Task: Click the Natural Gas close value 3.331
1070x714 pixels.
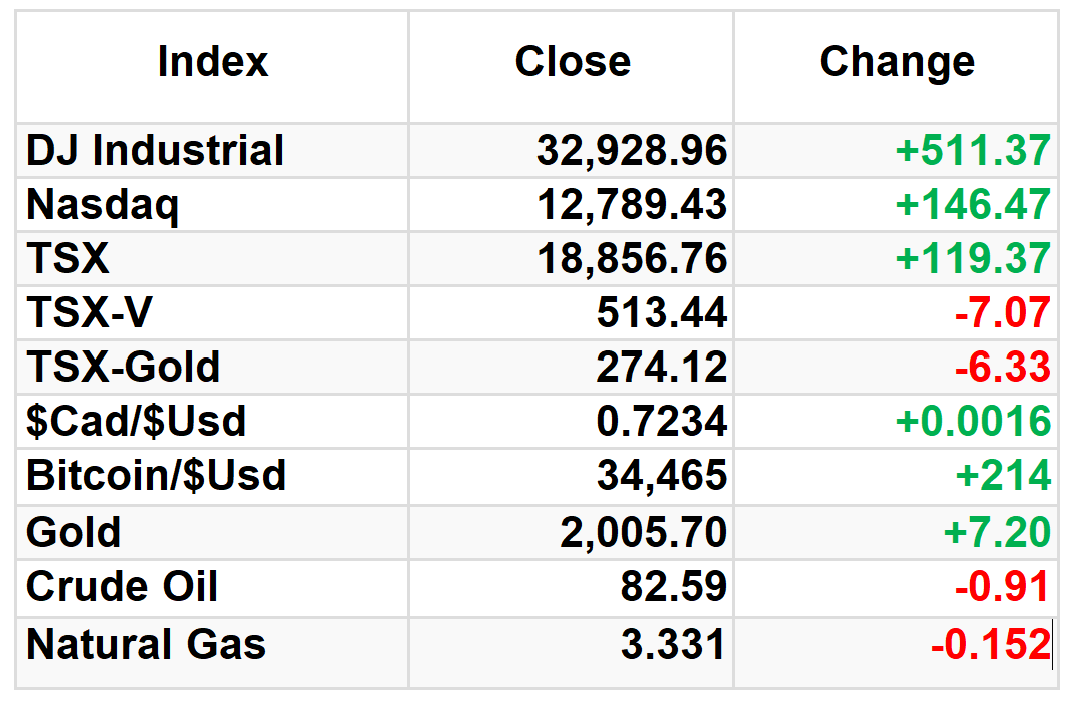Action: (x=673, y=645)
